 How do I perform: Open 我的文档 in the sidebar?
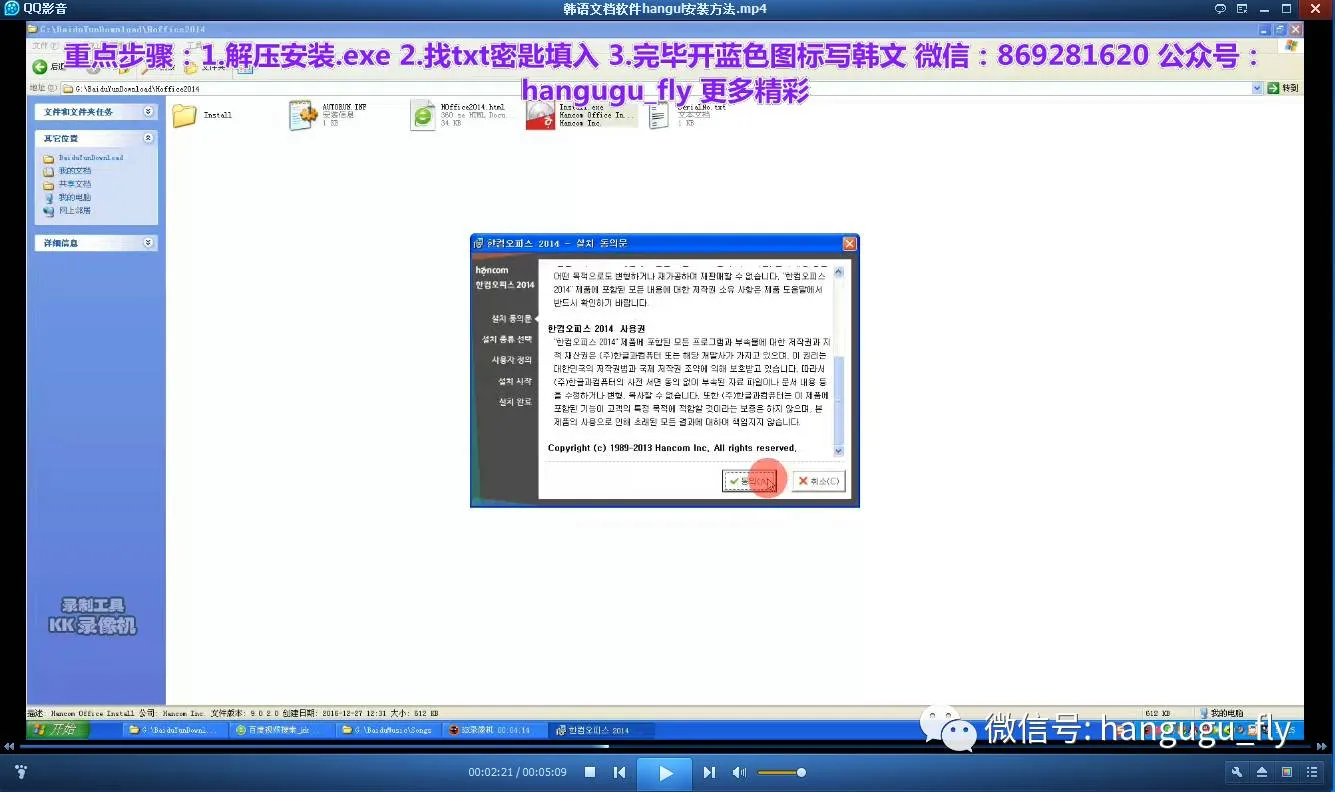click(74, 171)
